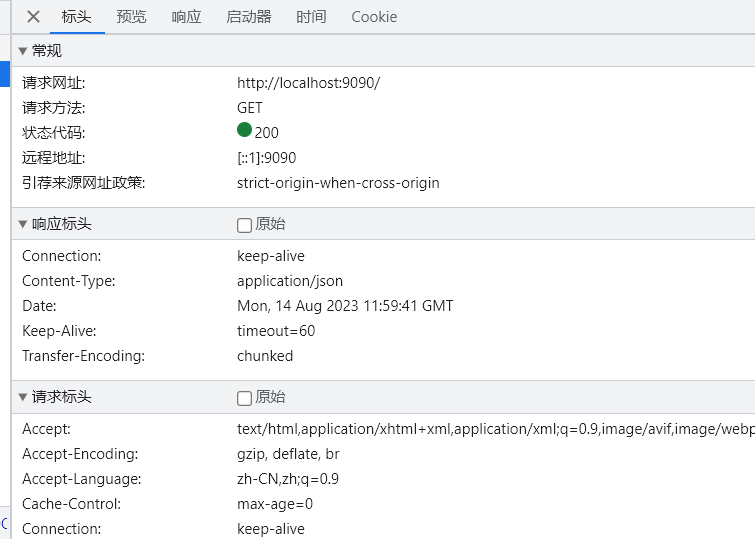Open the 响应 tab
Image resolution: width=755 pixels, height=539 pixels.
186,17
